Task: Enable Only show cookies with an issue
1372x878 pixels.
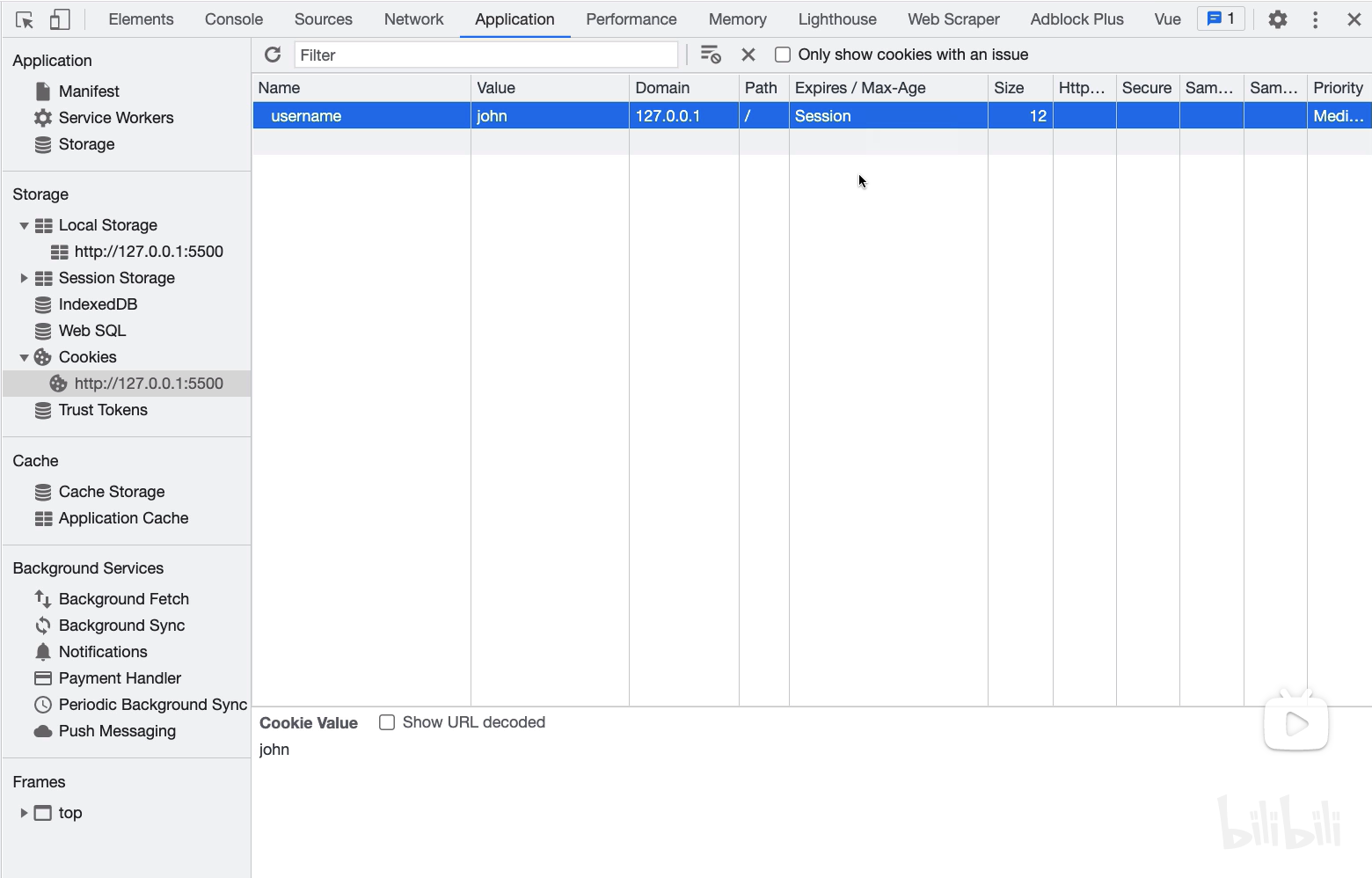Action: click(782, 55)
